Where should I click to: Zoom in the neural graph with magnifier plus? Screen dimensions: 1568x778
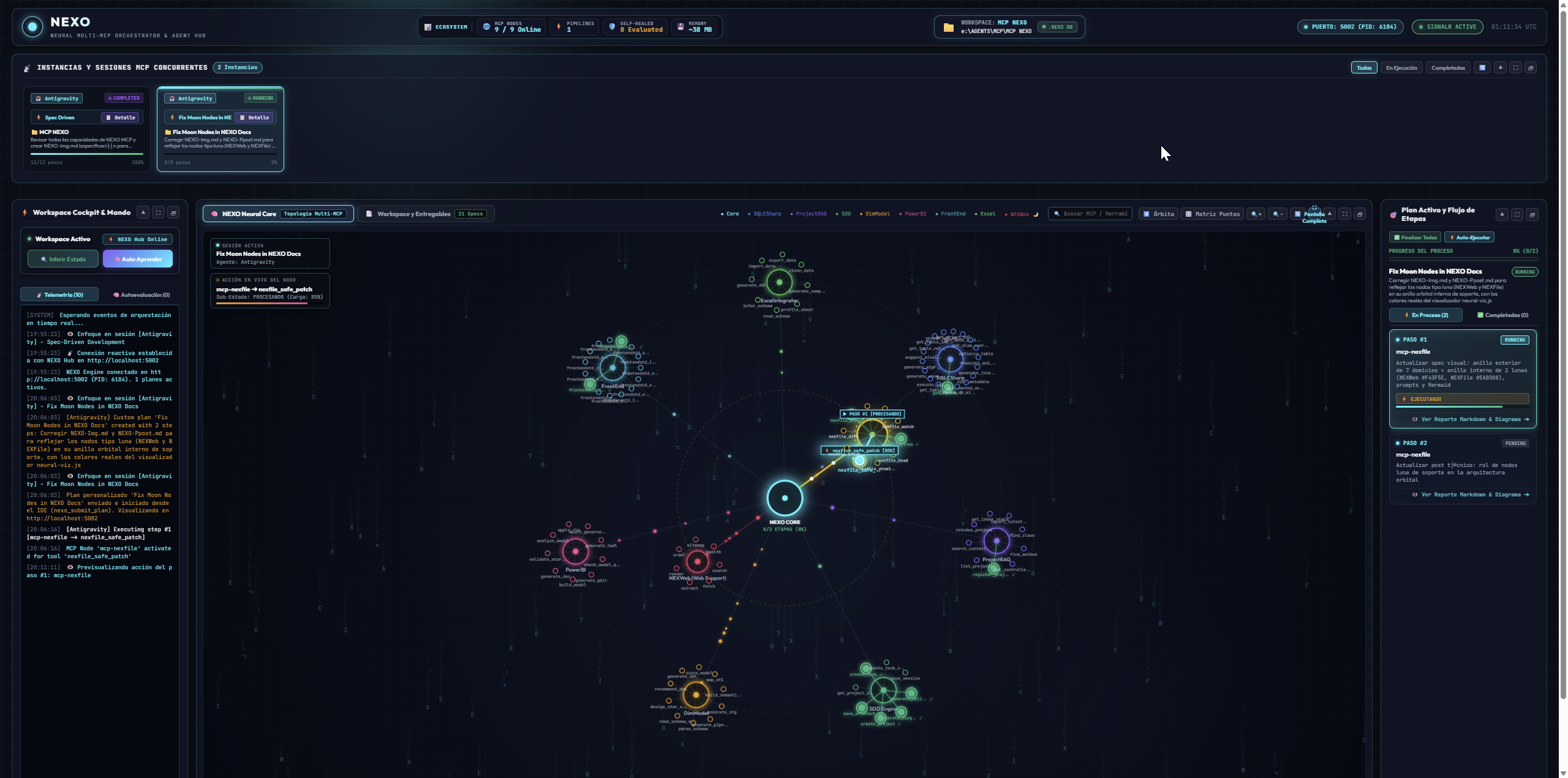click(x=1256, y=214)
